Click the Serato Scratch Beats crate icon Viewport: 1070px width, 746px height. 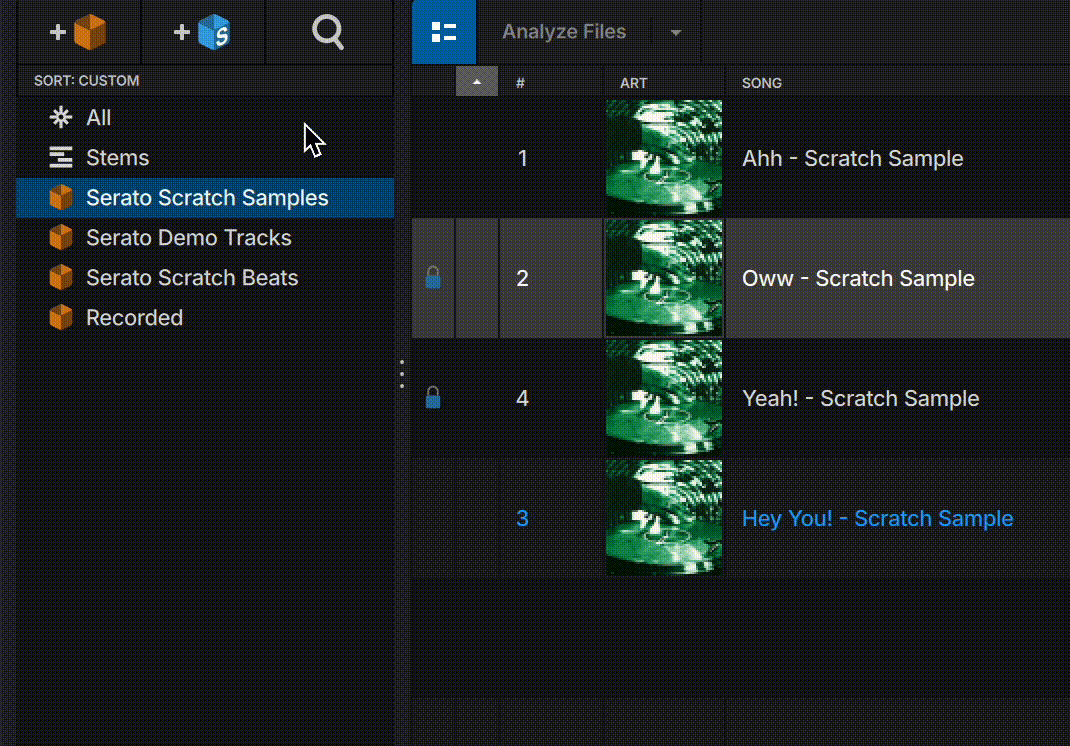tap(61, 278)
